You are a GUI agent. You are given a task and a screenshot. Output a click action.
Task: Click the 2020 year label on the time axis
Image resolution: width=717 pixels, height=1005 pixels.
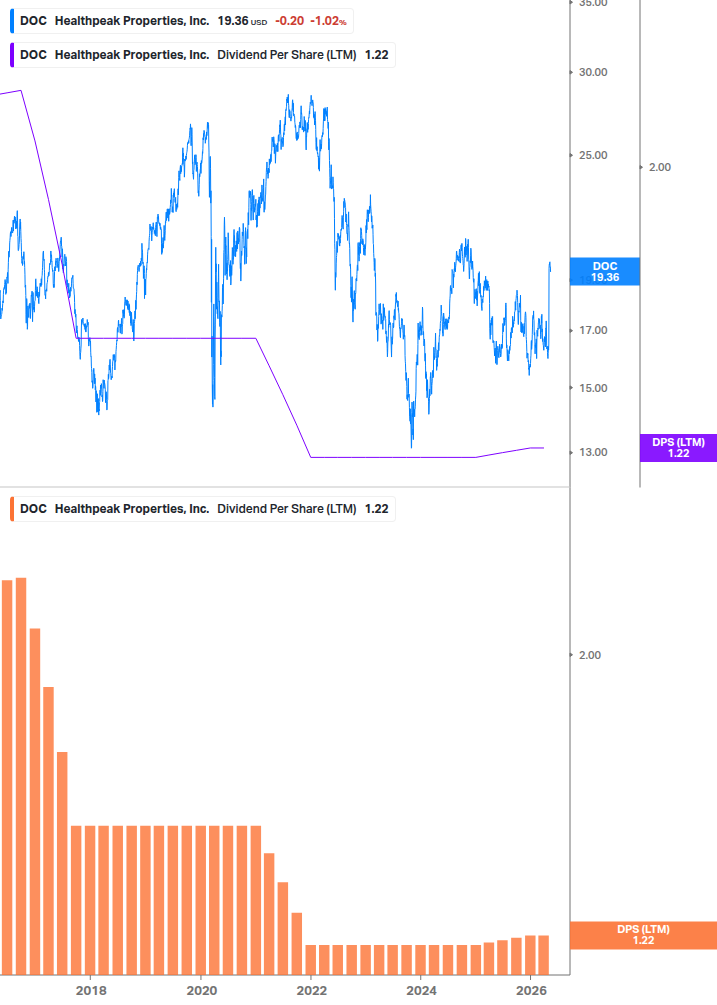point(201,991)
